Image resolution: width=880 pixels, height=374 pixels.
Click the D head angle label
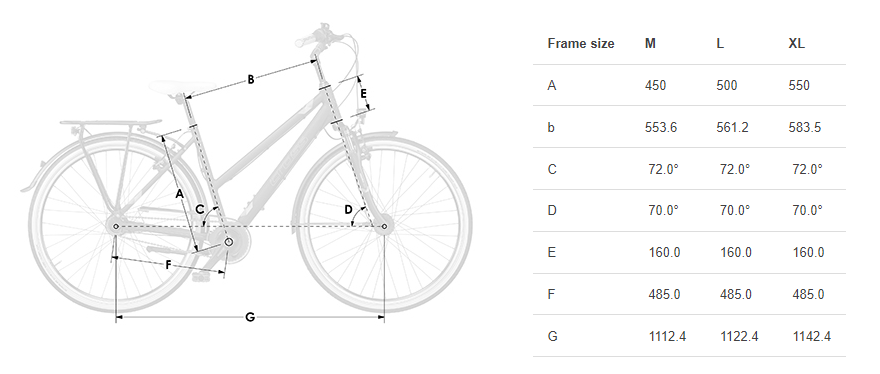348,210
